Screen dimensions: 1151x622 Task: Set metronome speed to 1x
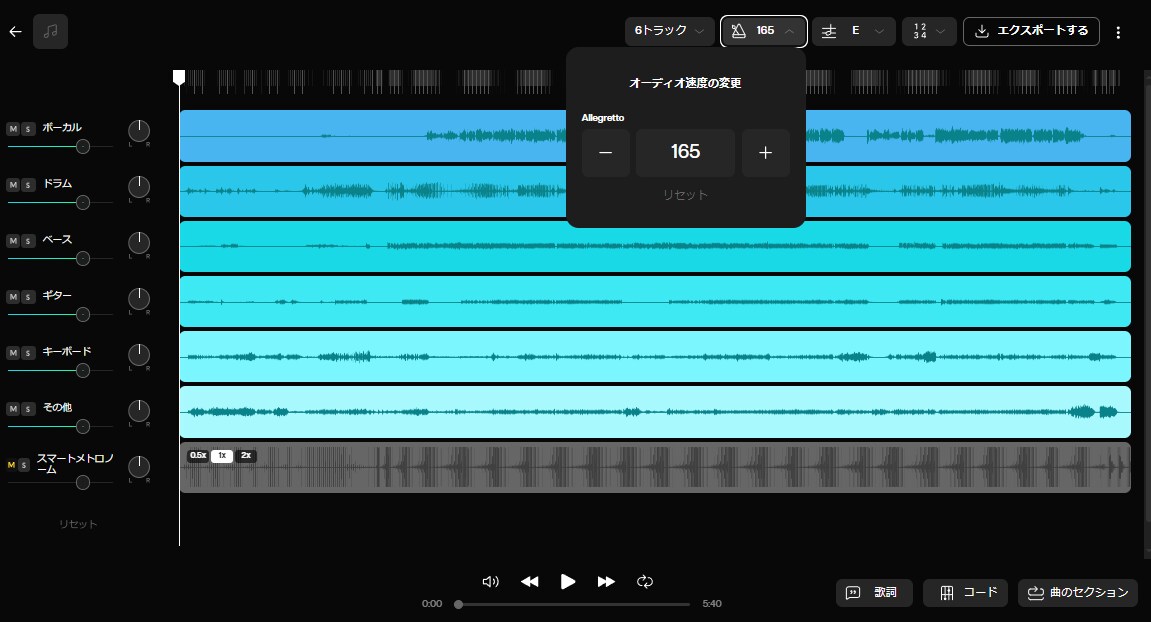pyautogui.click(x=222, y=456)
